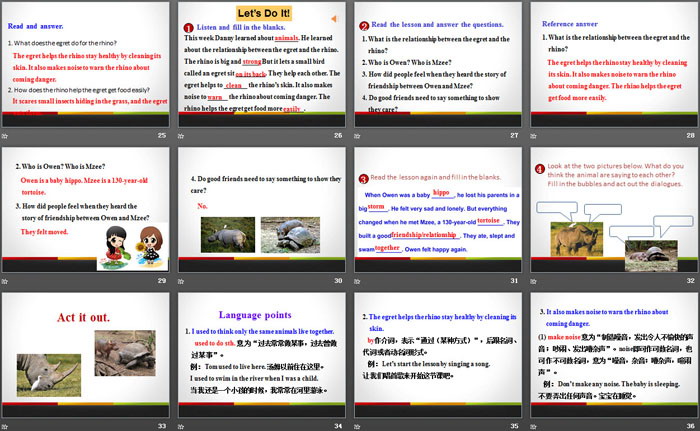
Task: Click the 'Let's Do It!' banner
Action: 264,13
